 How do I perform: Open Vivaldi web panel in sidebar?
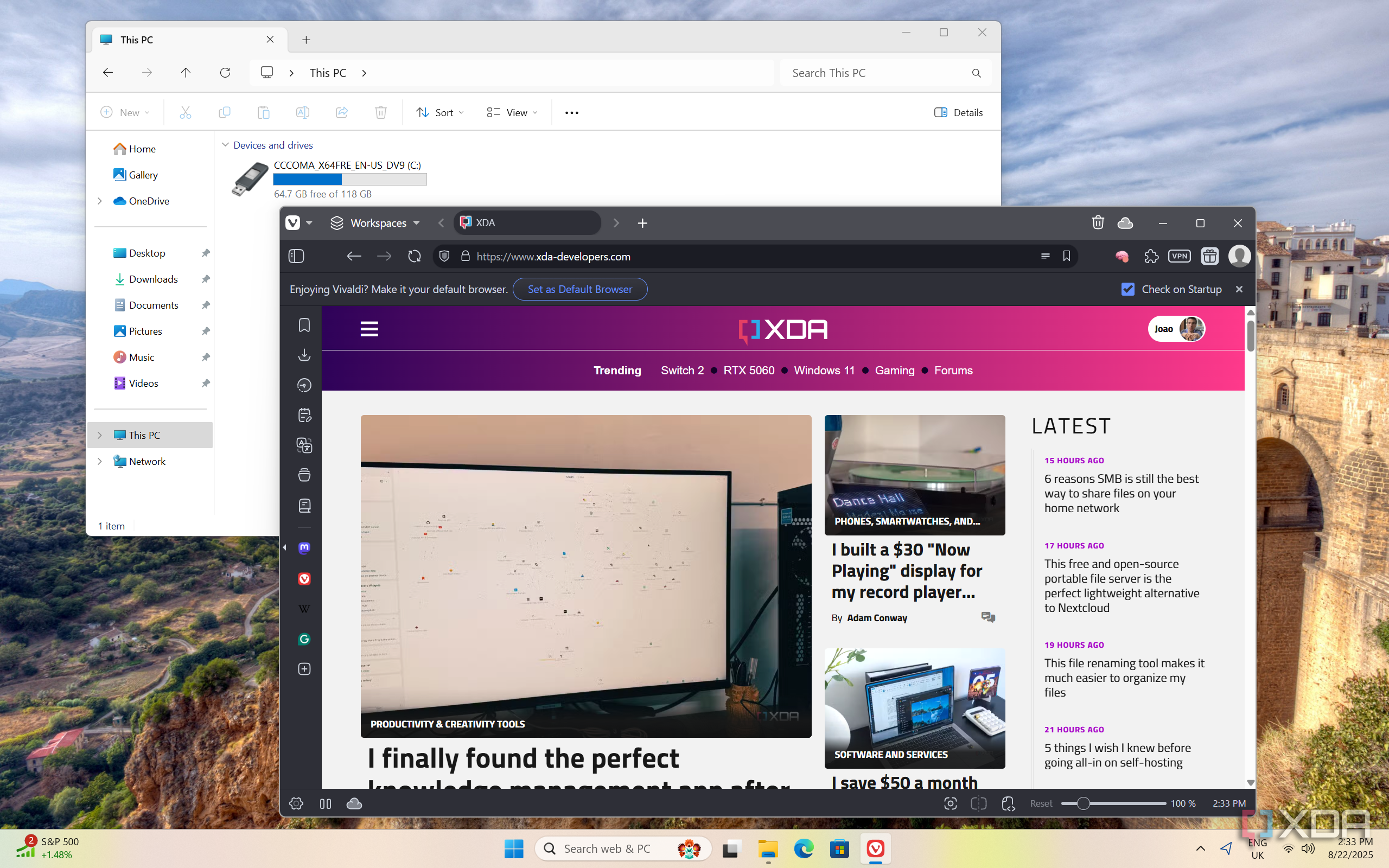click(304, 579)
